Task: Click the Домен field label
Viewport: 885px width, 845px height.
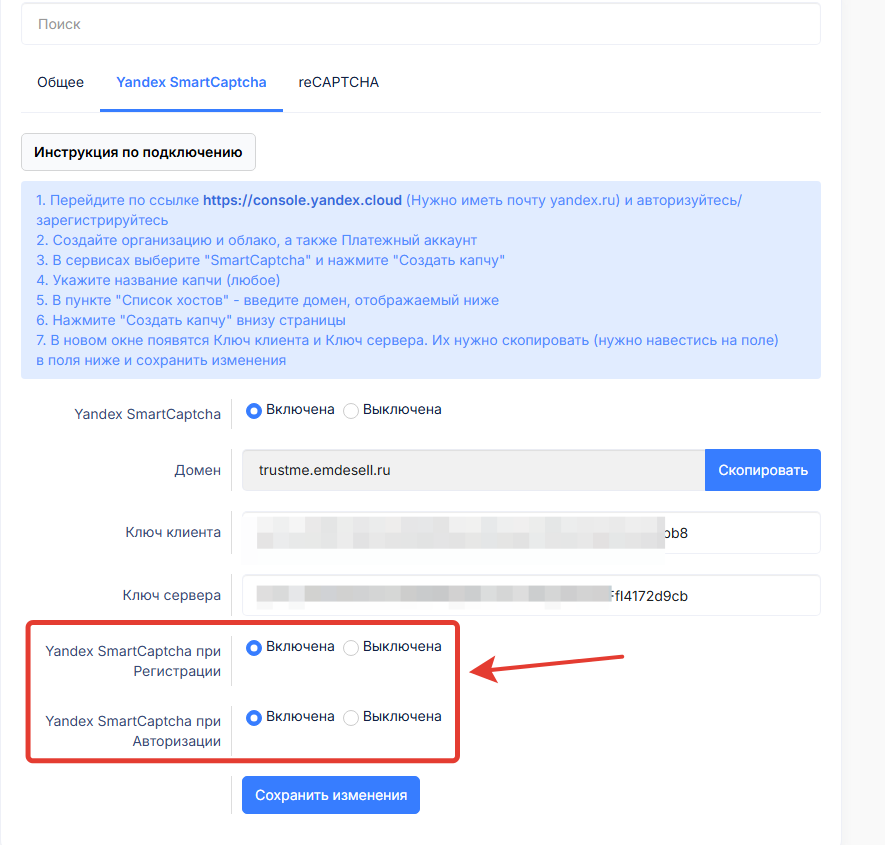Action: coord(198,470)
